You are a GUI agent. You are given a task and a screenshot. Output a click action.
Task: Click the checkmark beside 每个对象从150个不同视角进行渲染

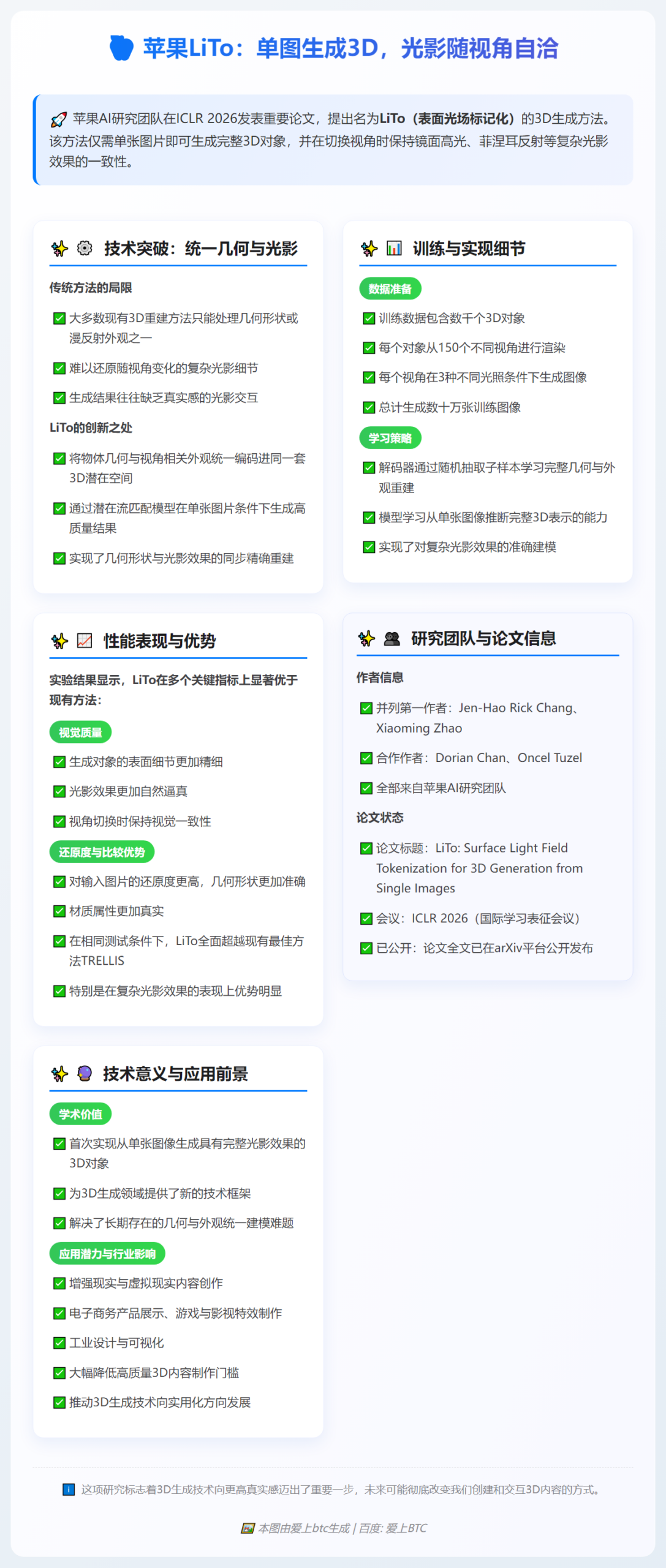pos(369,348)
